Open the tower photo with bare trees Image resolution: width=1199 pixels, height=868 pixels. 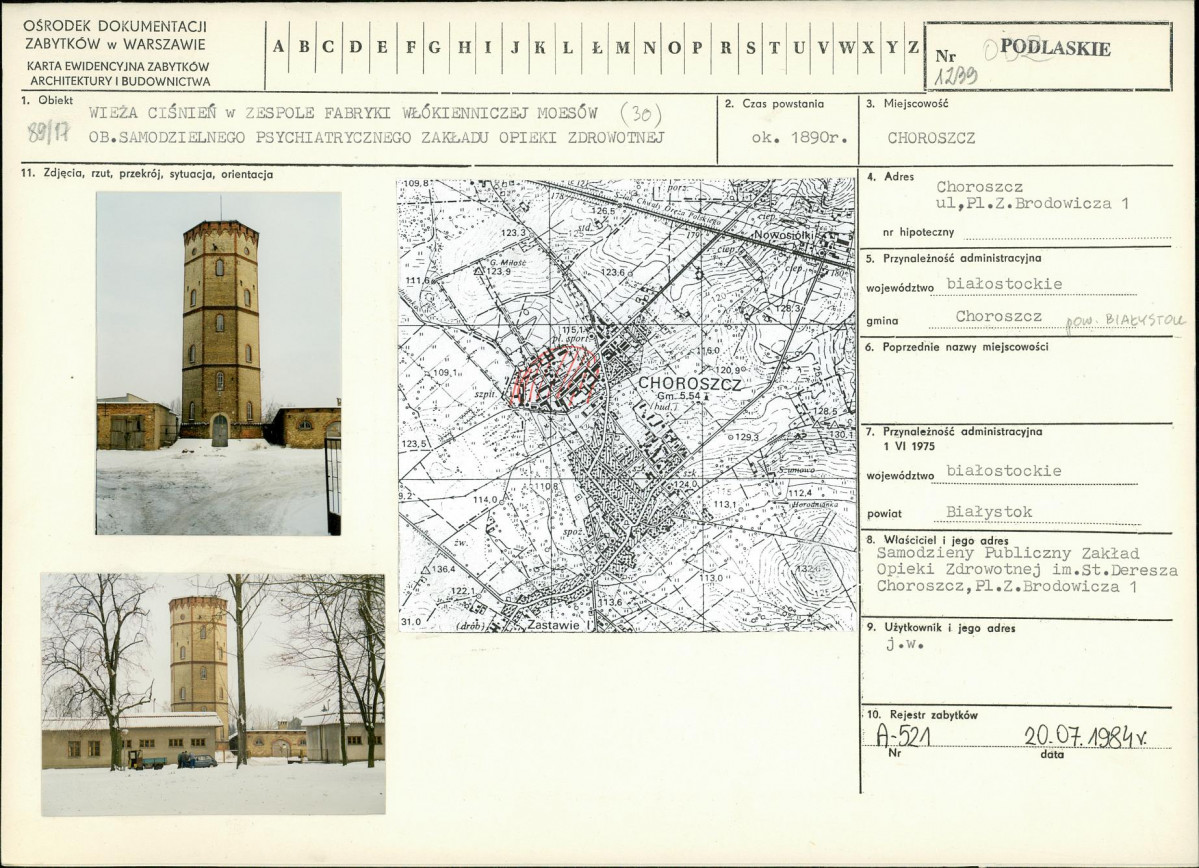click(213, 694)
